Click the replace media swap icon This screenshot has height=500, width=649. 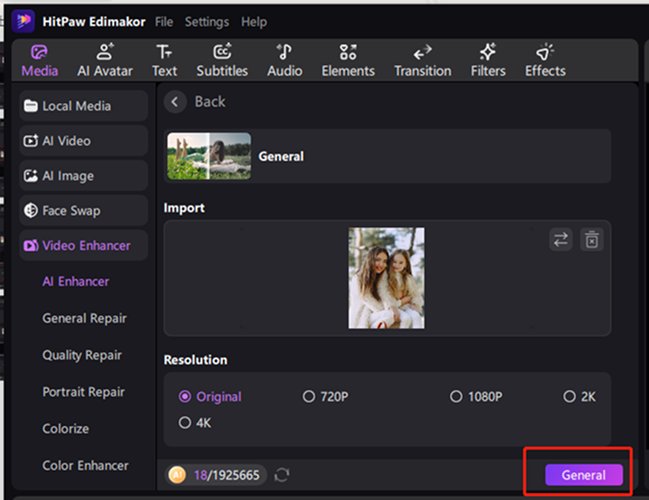[x=561, y=239]
